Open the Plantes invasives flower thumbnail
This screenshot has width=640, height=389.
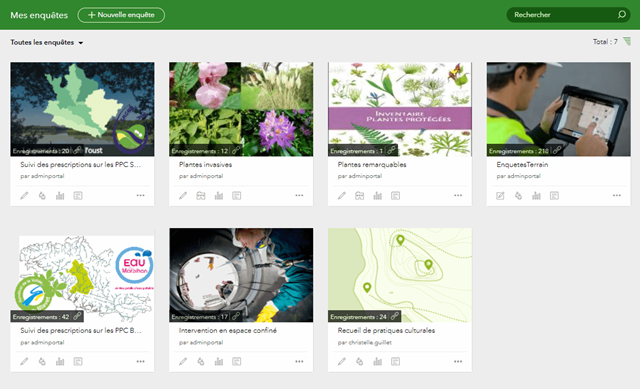coord(241,109)
